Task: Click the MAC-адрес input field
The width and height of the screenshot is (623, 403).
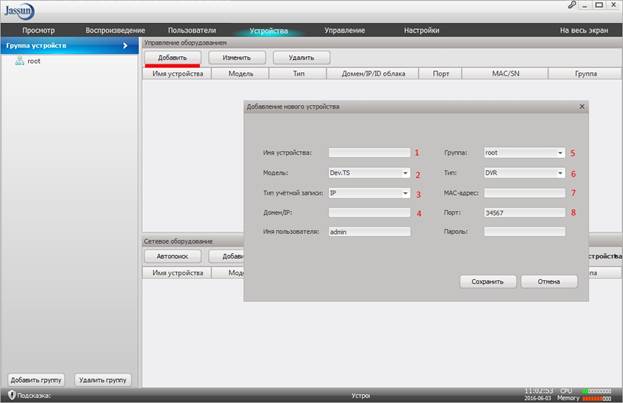Action: [524, 193]
